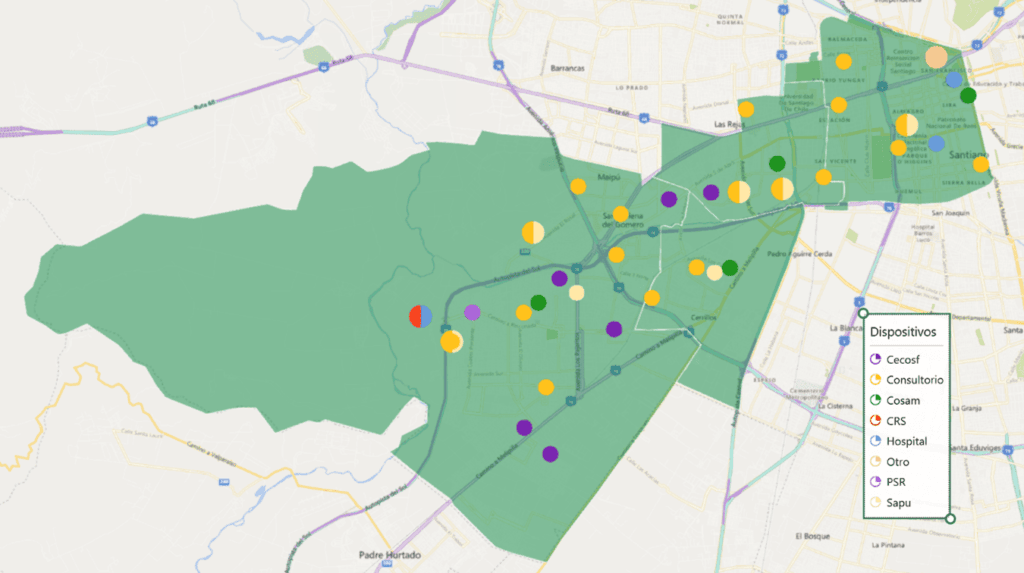Click the peach Otro marker at top right
This screenshot has width=1024, height=573.
(x=936, y=57)
